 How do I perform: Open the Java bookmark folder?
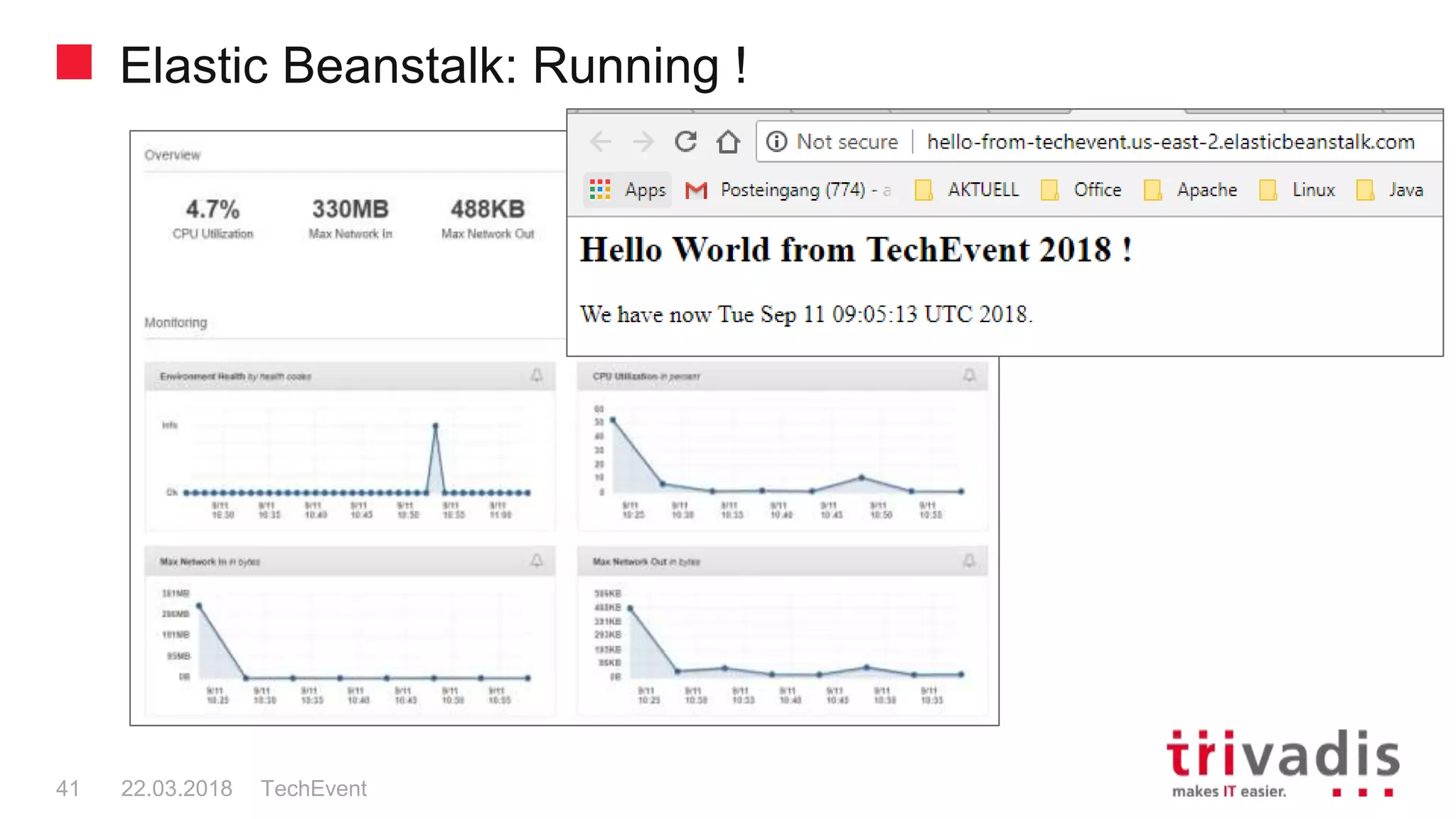(x=1390, y=190)
